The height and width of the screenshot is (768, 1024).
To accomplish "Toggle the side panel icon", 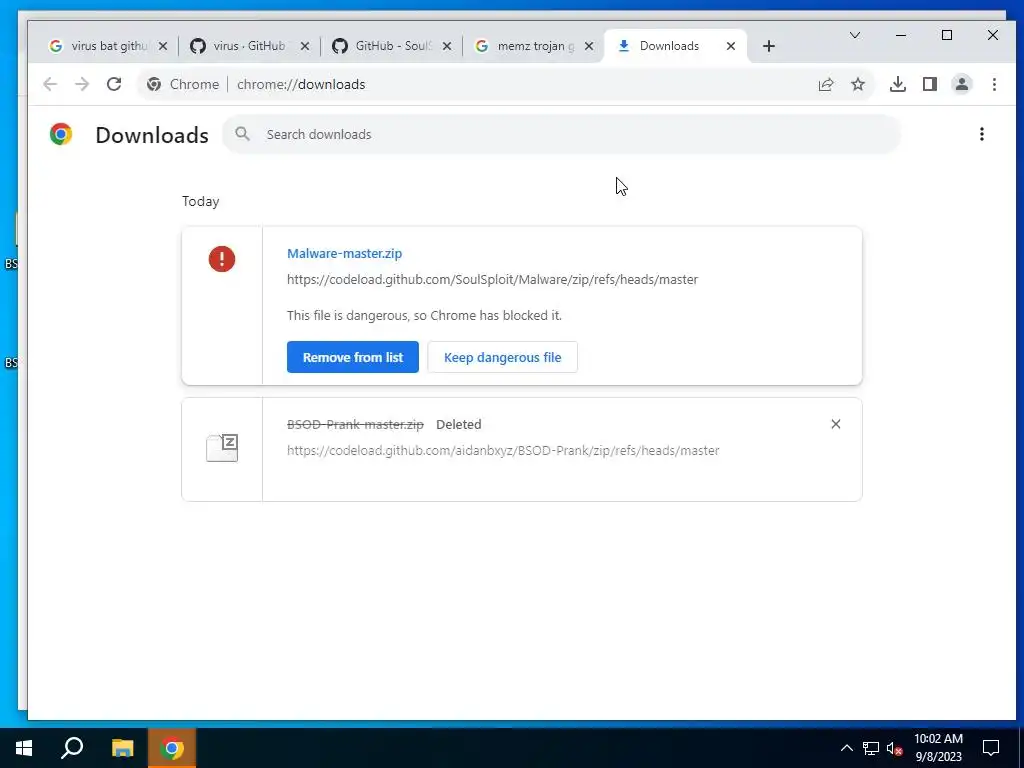I will [929, 84].
